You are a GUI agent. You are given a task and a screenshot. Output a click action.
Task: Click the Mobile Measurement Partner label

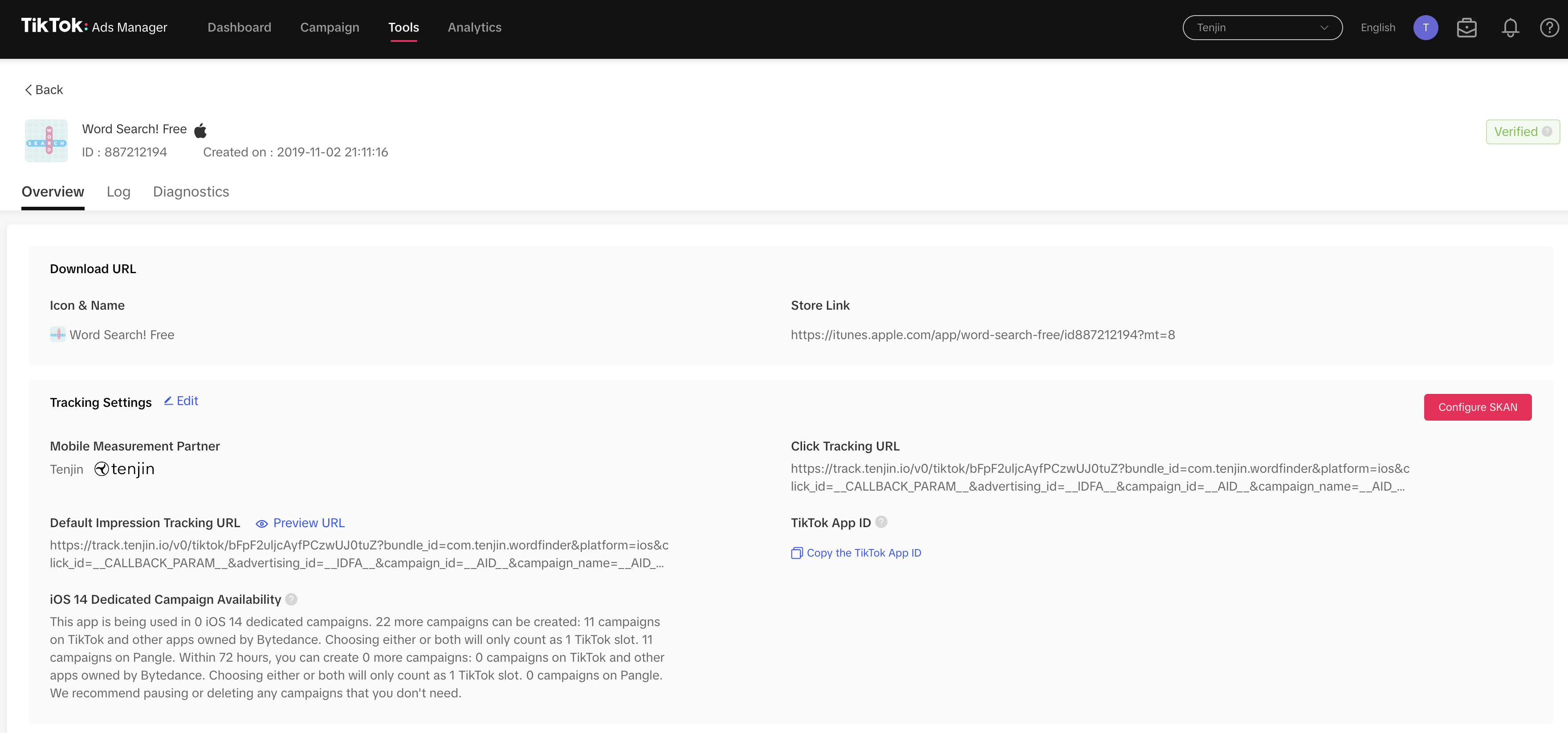pyautogui.click(x=135, y=446)
